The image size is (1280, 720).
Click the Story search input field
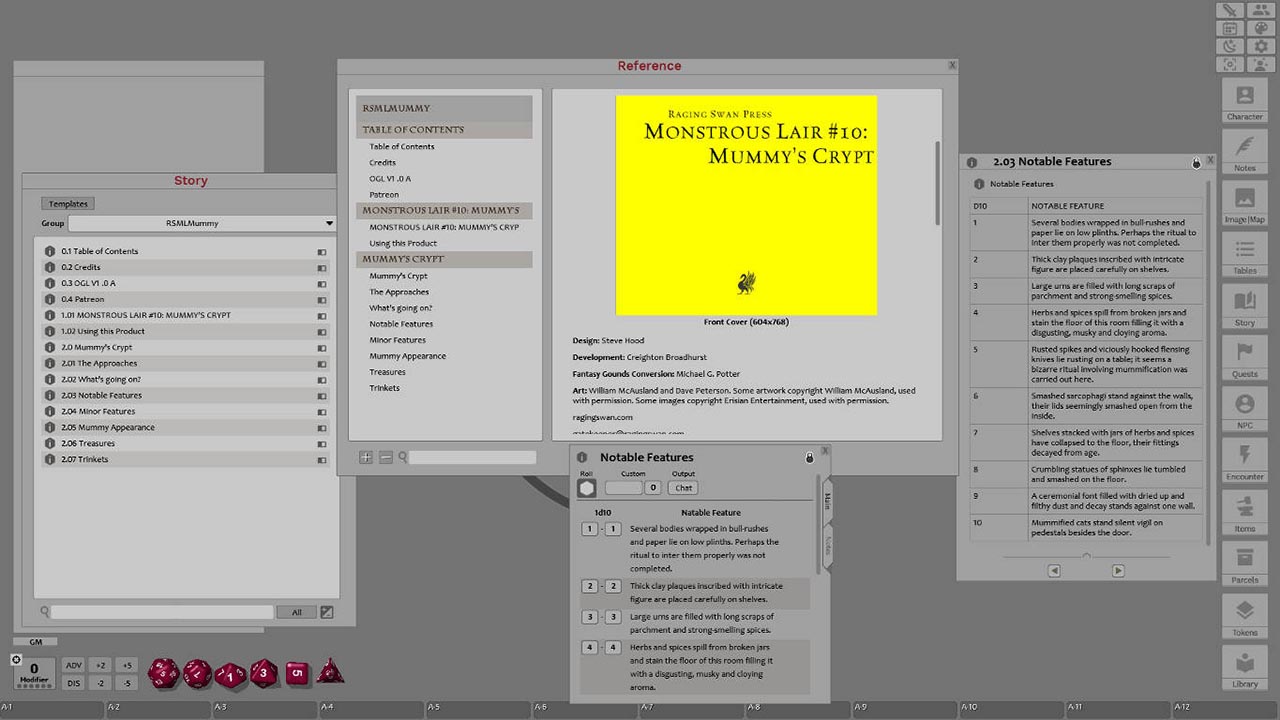click(162, 612)
